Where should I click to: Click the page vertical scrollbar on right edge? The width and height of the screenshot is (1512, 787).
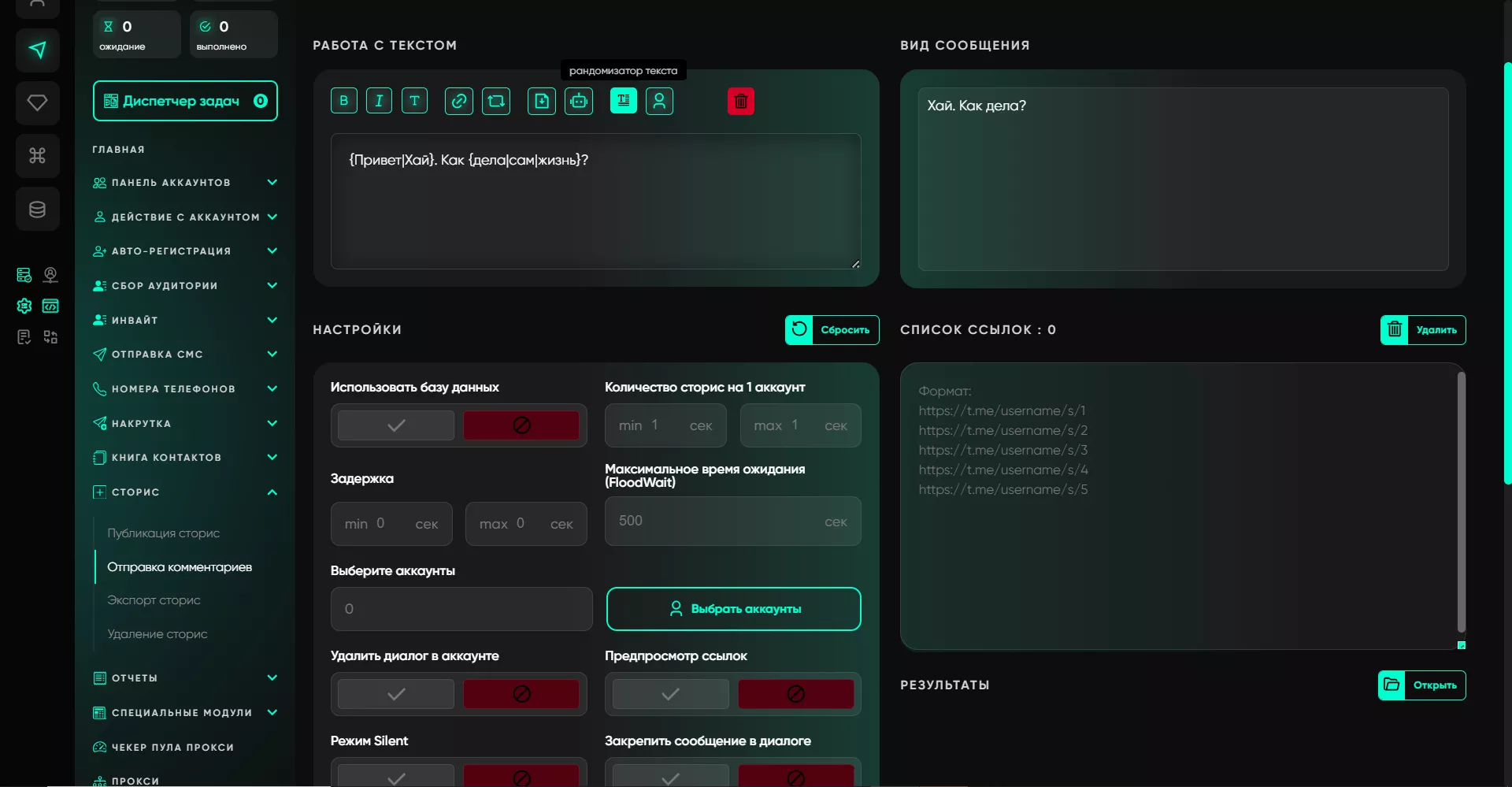[1507, 273]
